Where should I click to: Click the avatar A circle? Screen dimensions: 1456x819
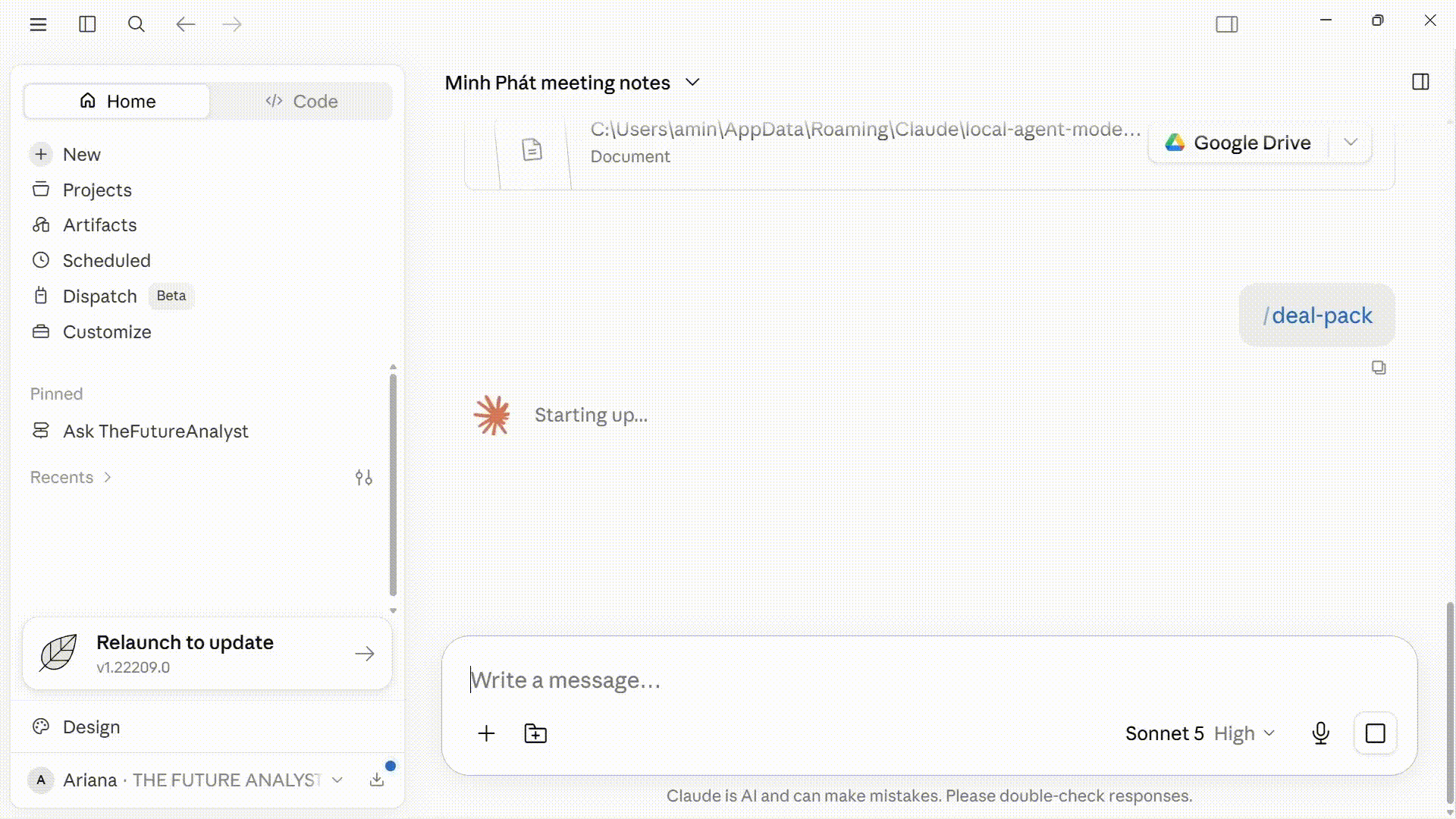(x=41, y=780)
